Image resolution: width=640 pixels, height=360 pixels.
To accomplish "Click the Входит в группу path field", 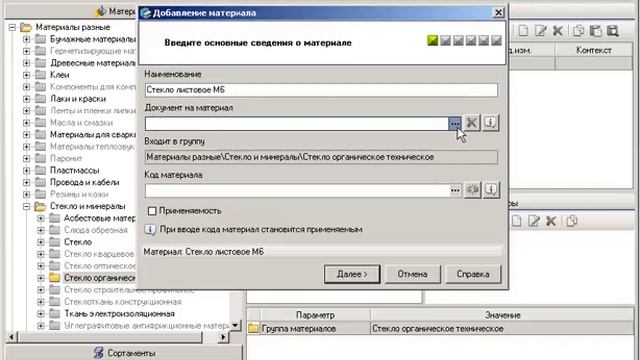I will pos(321,157).
